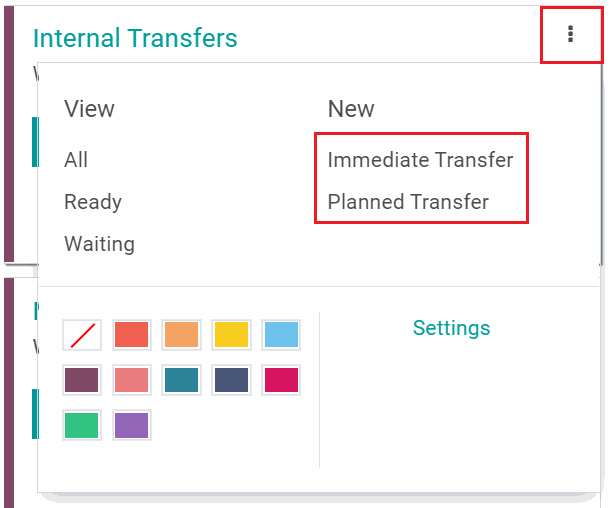Choose the green color swatch
Screen dimensions: 614x508
[x=81, y=425]
